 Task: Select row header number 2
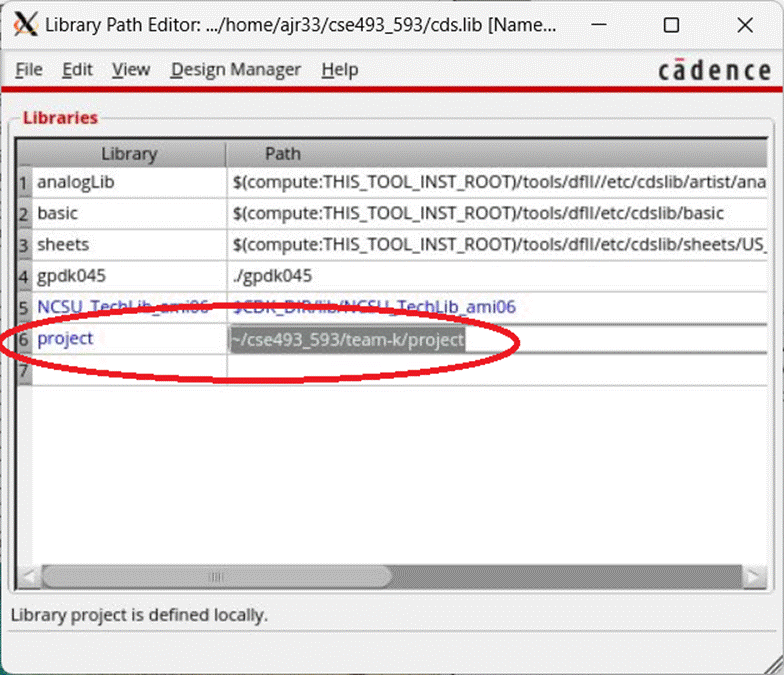click(x=24, y=214)
